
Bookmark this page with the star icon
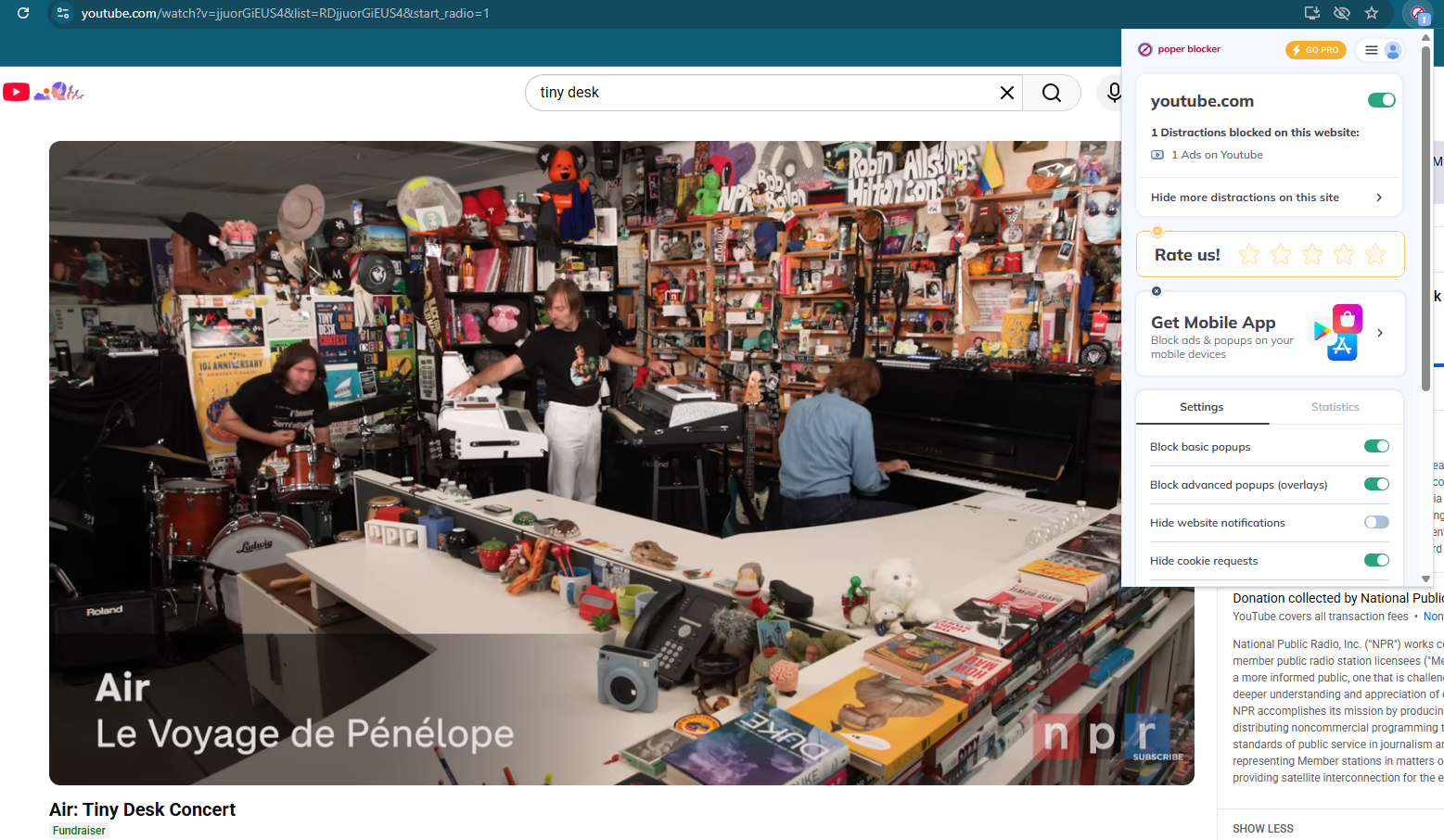click(1372, 13)
